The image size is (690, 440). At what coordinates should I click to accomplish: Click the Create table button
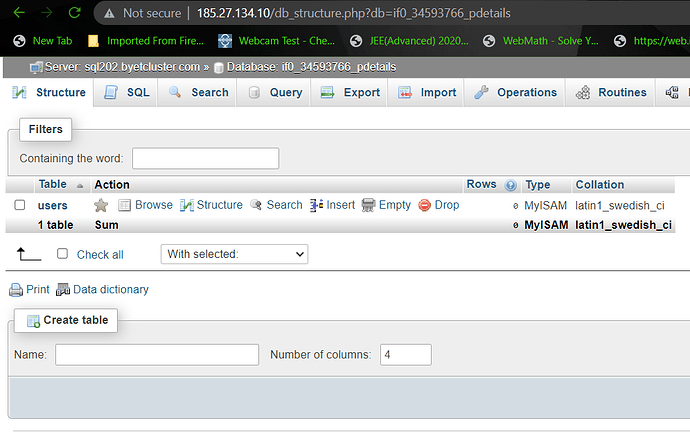pyautogui.click(x=67, y=320)
